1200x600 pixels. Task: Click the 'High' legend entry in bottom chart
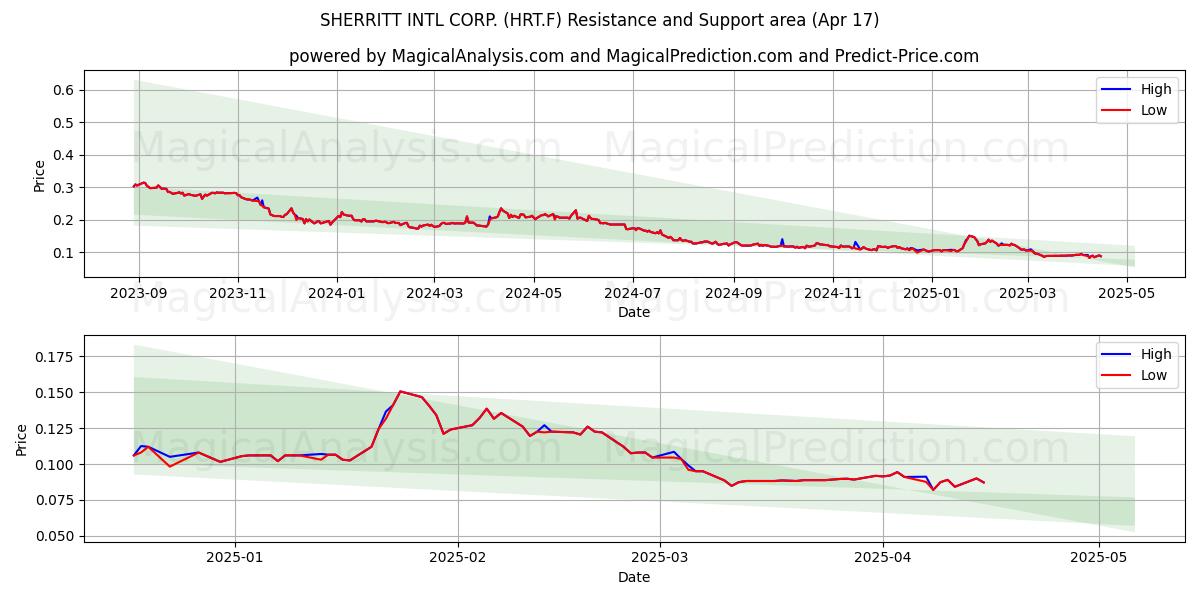point(1156,354)
